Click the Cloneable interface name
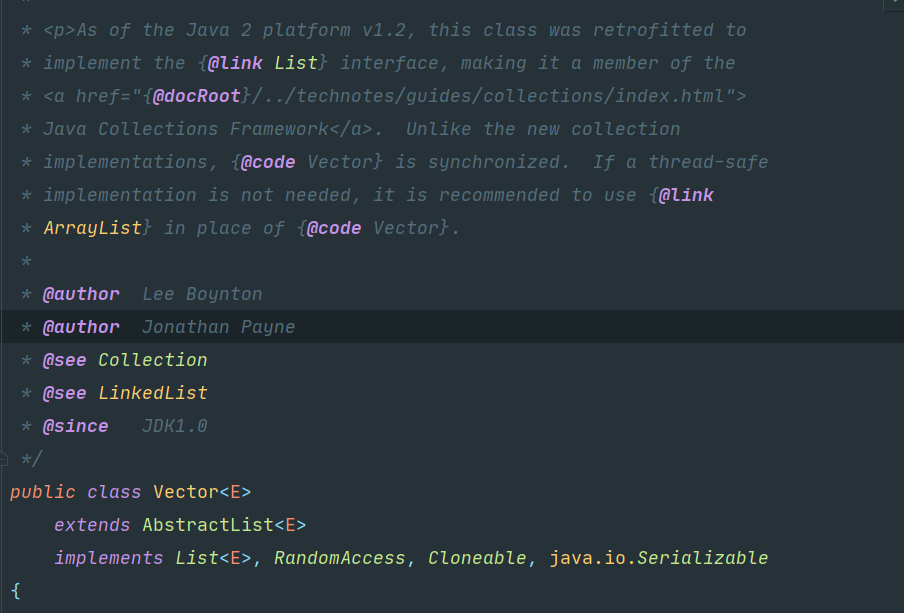Image resolution: width=904 pixels, height=613 pixels. tap(477, 558)
